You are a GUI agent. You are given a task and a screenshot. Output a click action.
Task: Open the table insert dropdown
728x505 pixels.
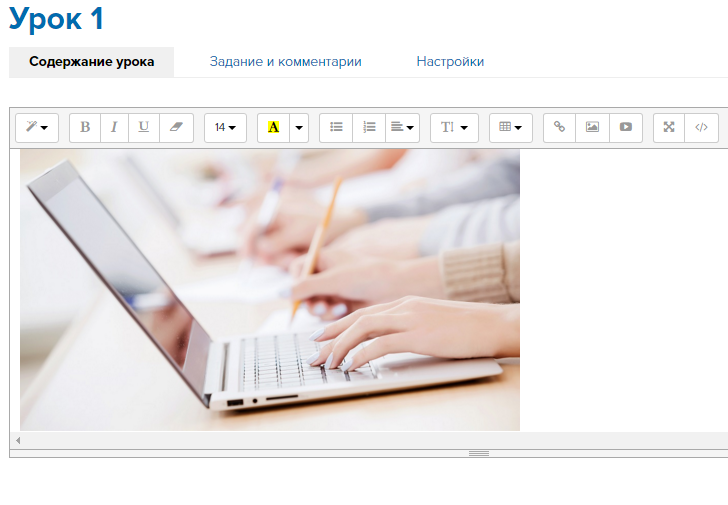coord(510,127)
